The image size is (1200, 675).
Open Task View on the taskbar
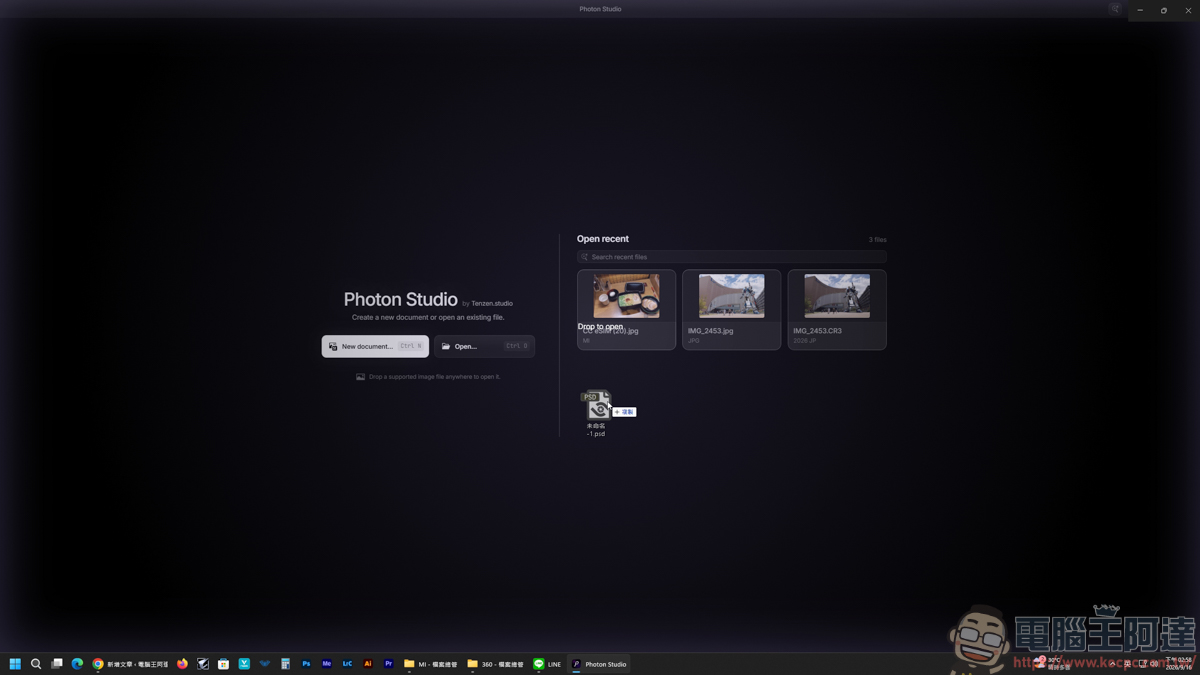[x=57, y=664]
